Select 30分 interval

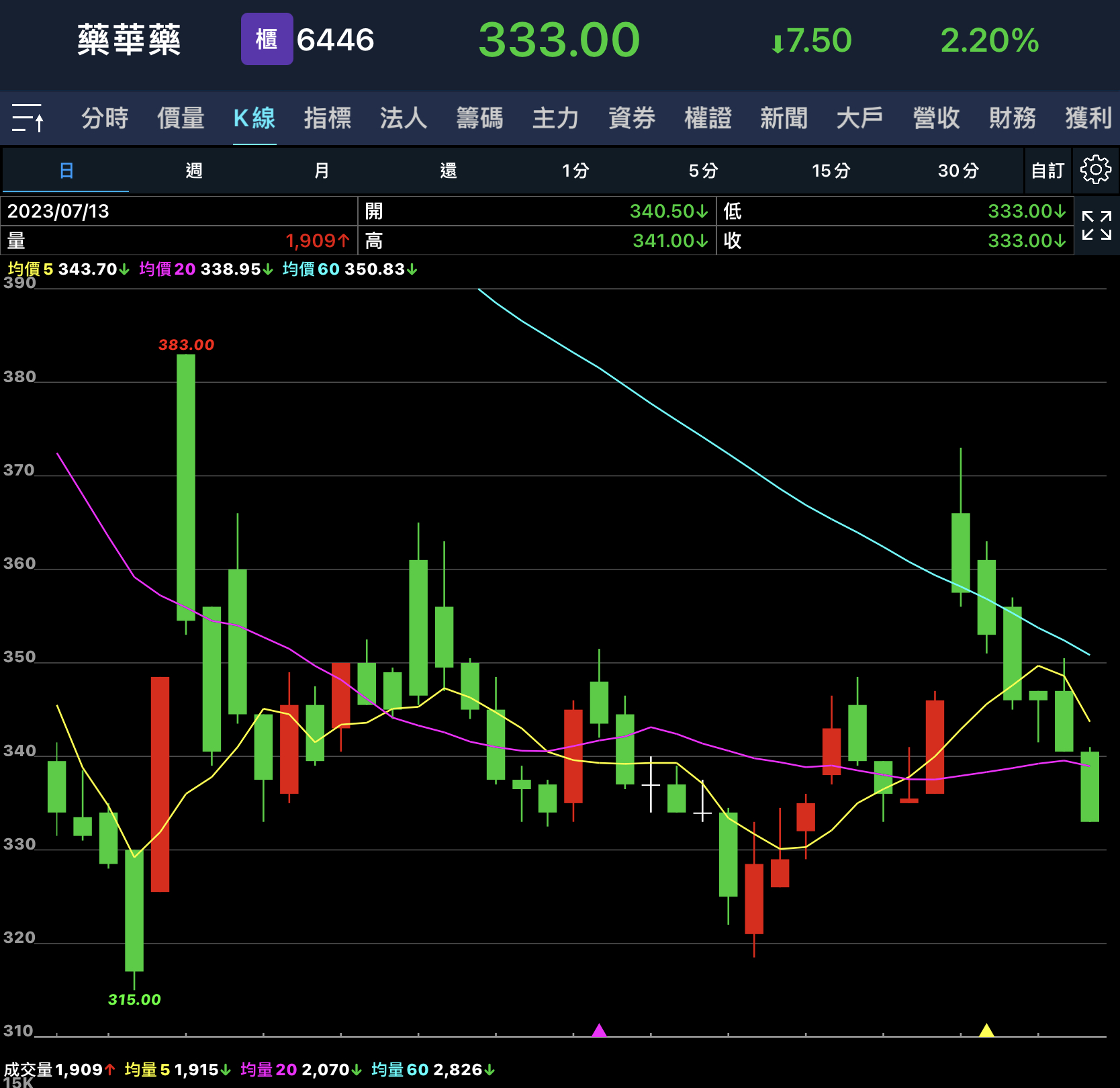(958, 171)
